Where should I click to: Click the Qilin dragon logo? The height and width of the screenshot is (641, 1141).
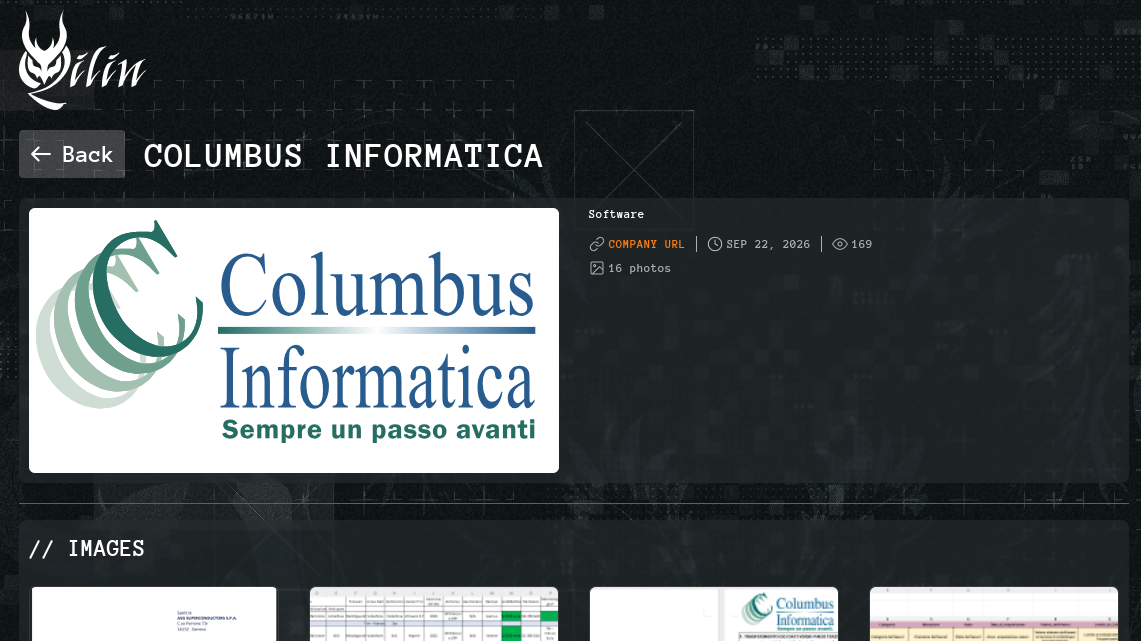82,61
